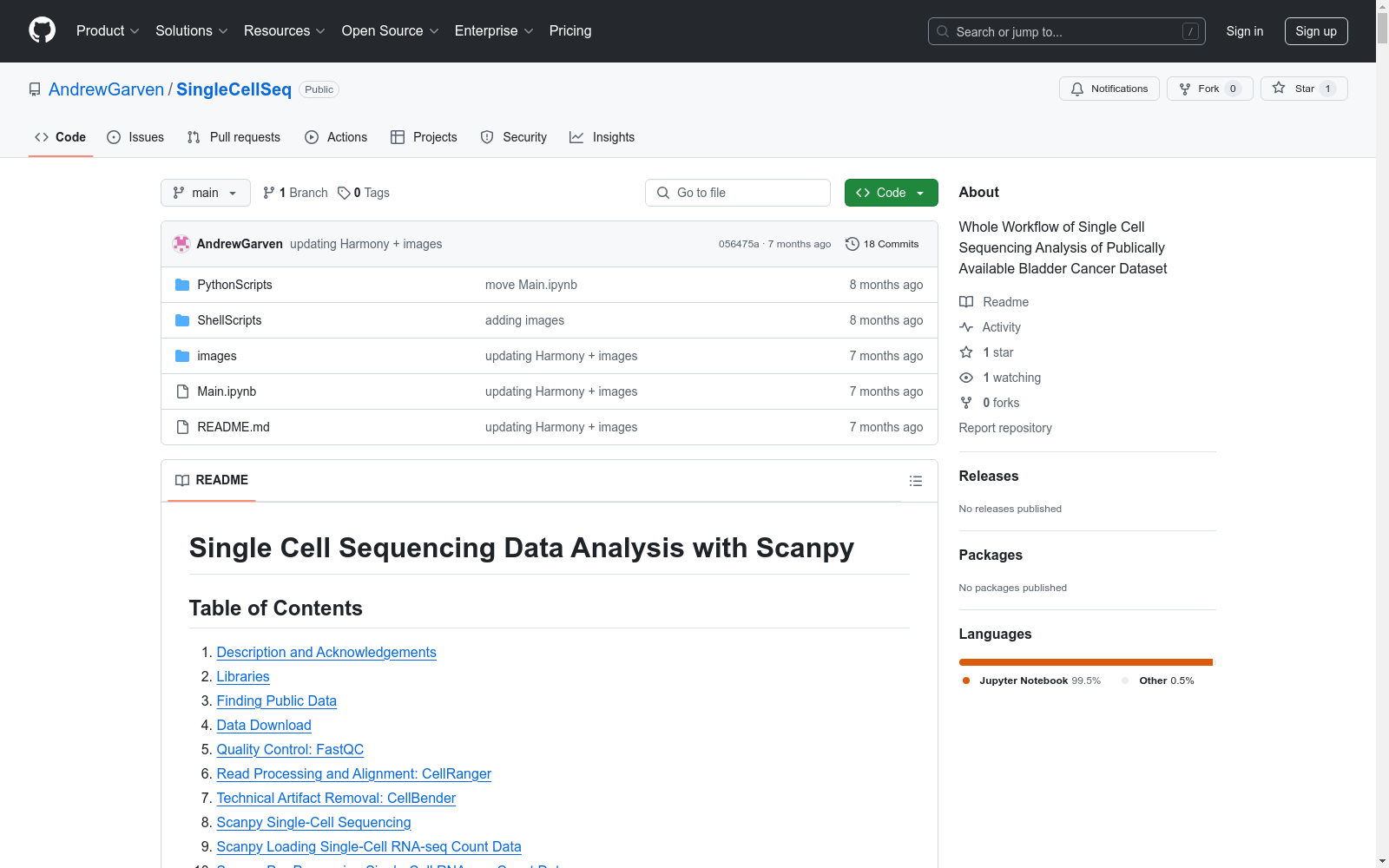
Task: Click the PythonScripts folder icon
Action: point(182,285)
